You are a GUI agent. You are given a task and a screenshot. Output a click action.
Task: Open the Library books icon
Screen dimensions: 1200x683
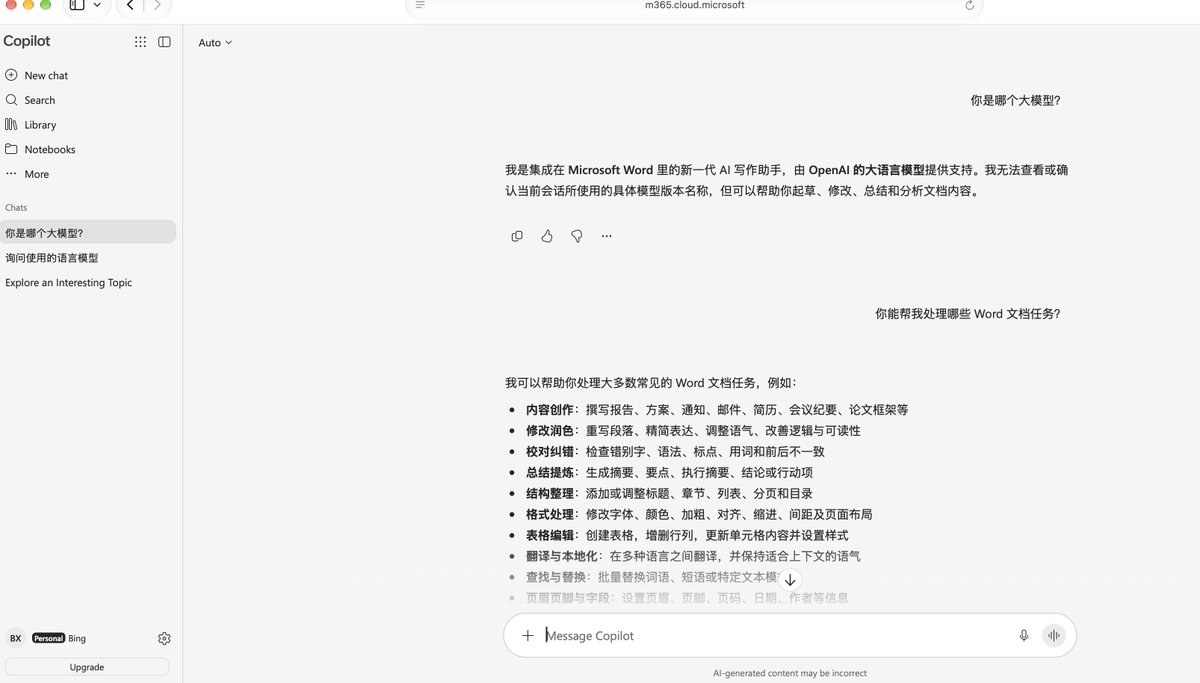[12, 124]
